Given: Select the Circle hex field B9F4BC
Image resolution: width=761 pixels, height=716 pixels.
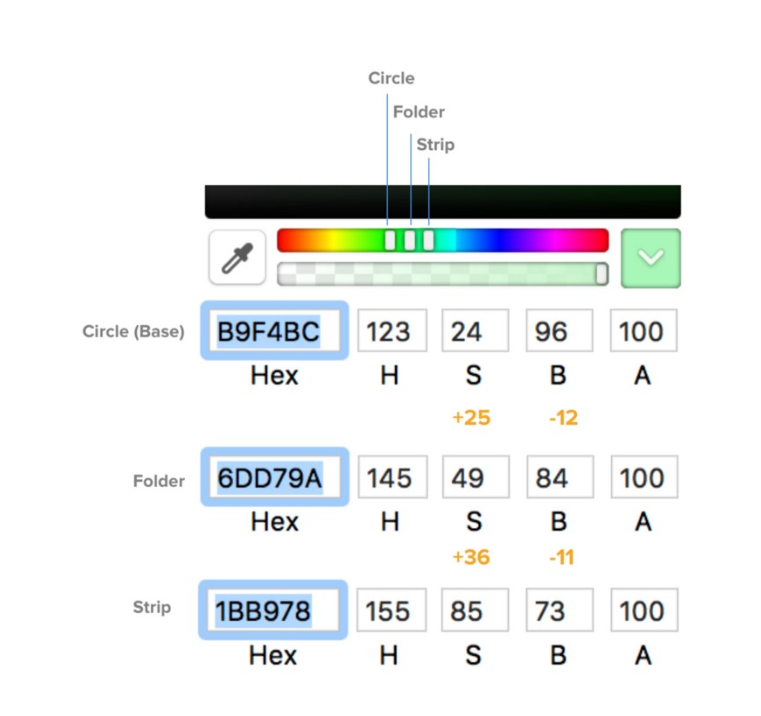Looking at the screenshot, I should click(x=275, y=331).
